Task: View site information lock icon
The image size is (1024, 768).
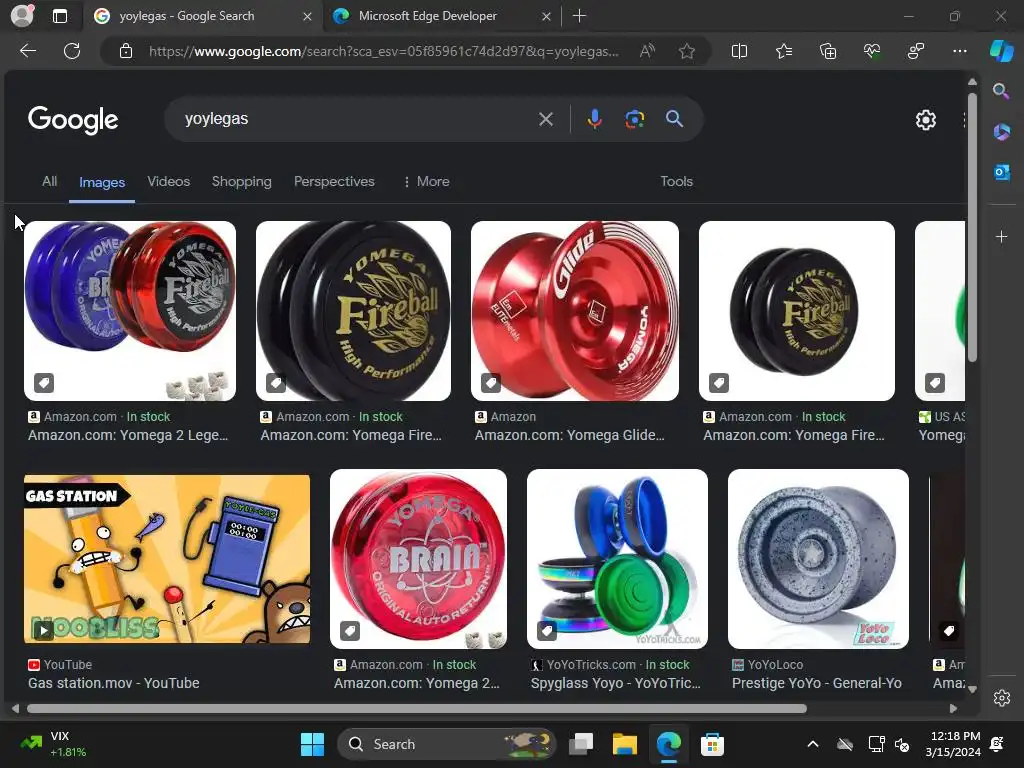Action: (x=126, y=51)
